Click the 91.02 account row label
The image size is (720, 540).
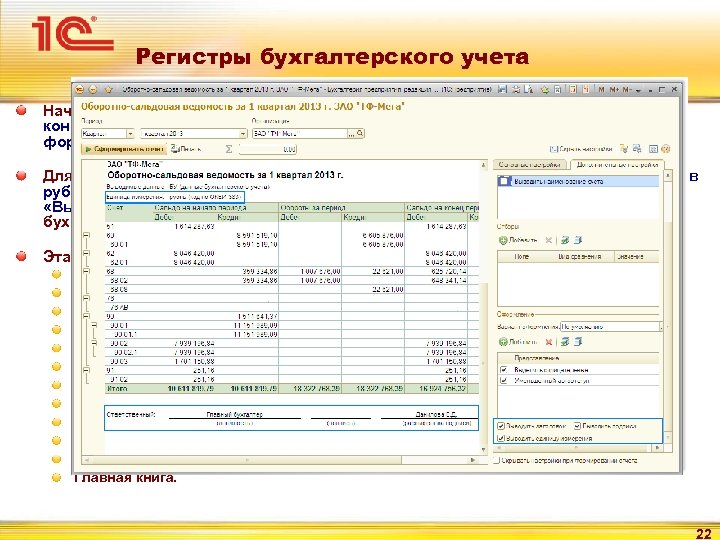118,379
